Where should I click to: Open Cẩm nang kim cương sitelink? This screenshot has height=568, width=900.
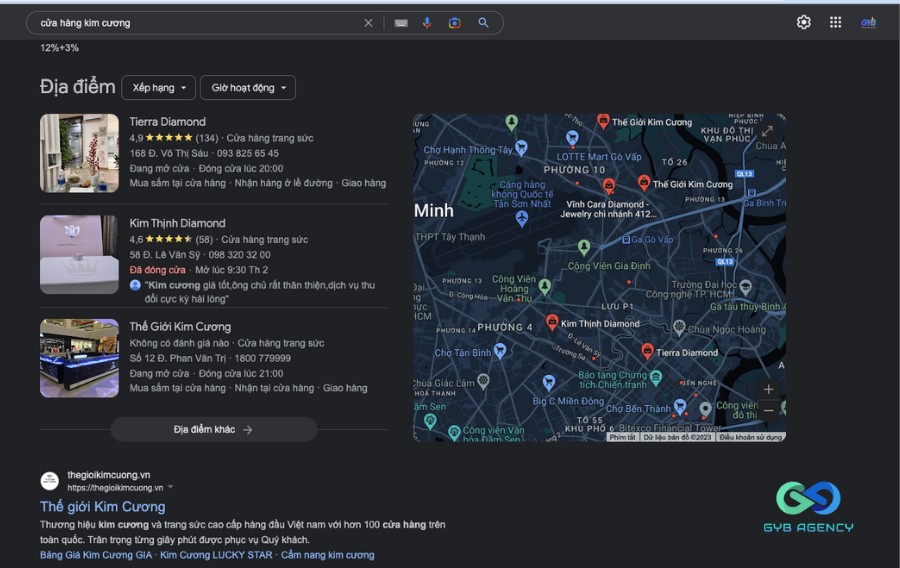point(327,555)
